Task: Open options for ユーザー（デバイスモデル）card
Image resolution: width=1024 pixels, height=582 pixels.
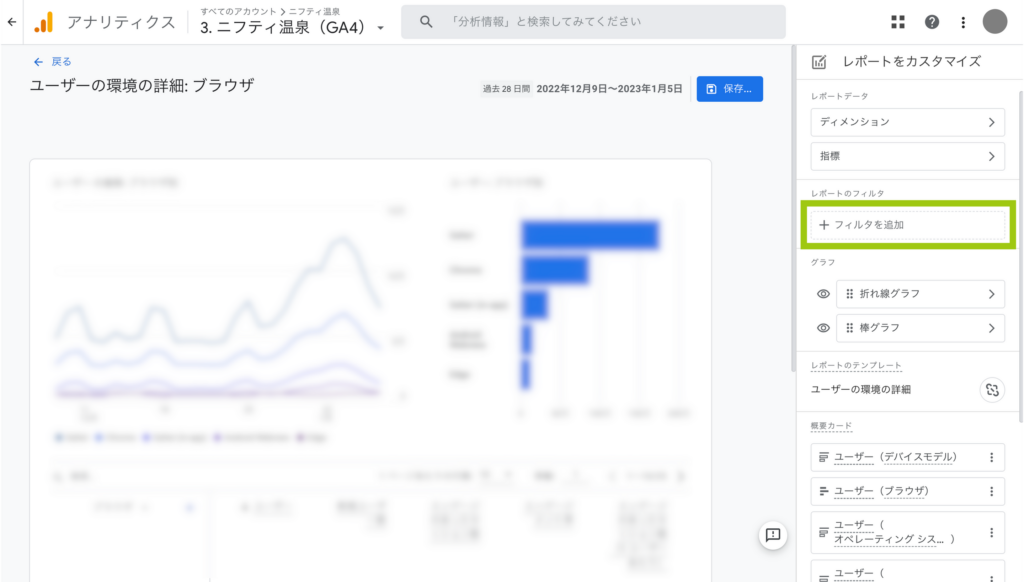Action: (x=991, y=457)
